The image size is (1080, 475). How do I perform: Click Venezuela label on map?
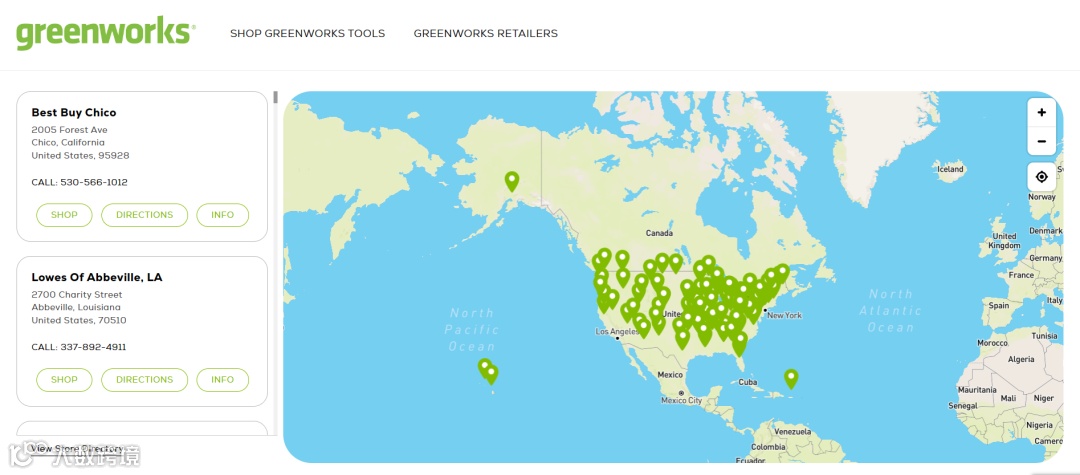click(791, 432)
